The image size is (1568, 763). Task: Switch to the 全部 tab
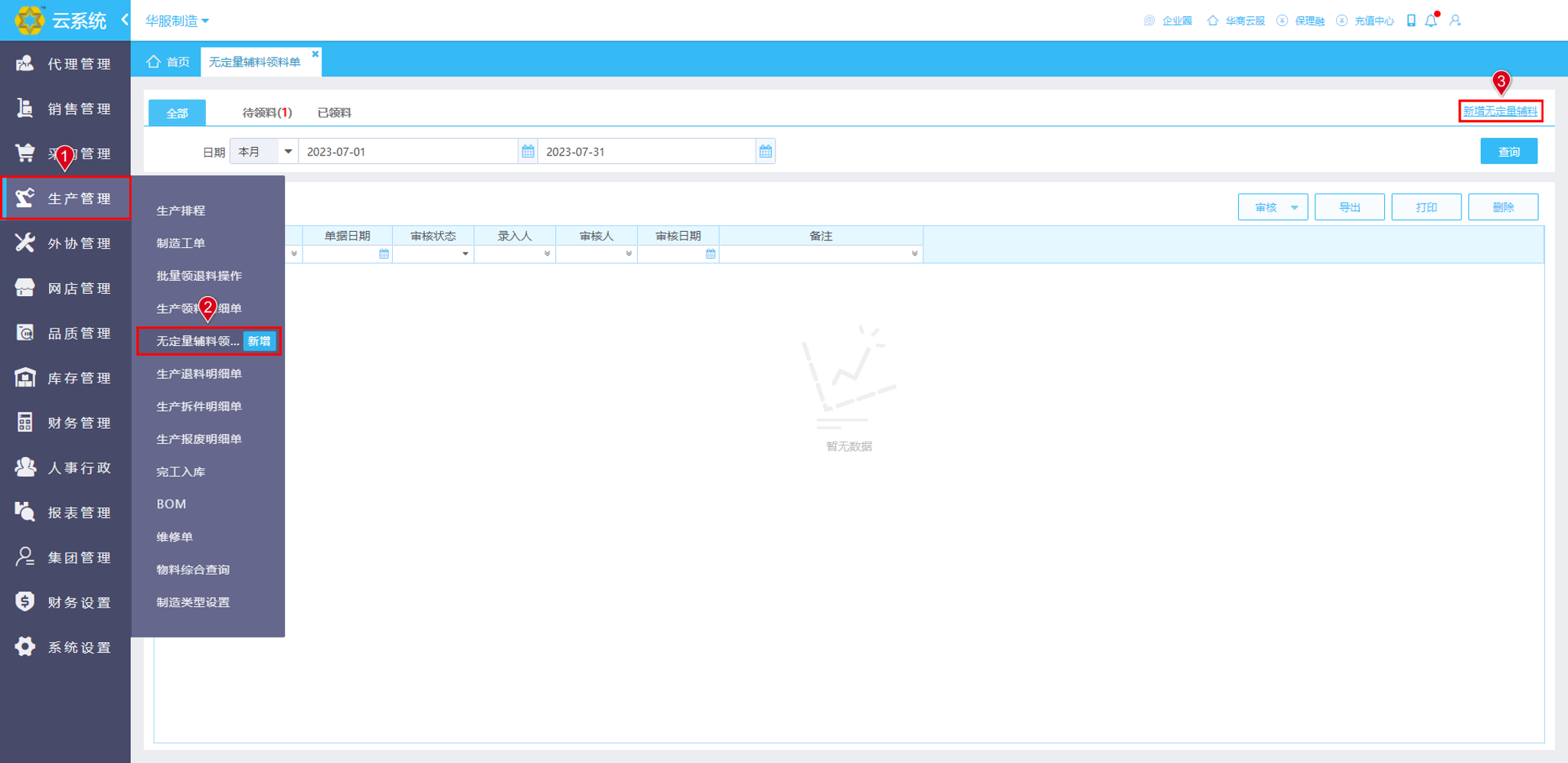[x=177, y=112]
